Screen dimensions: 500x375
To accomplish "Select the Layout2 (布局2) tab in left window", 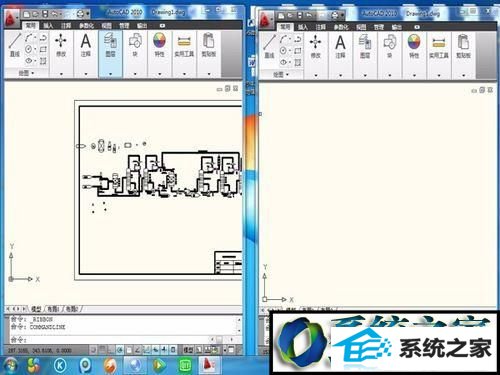I will pyautogui.click(x=72, y=309).
